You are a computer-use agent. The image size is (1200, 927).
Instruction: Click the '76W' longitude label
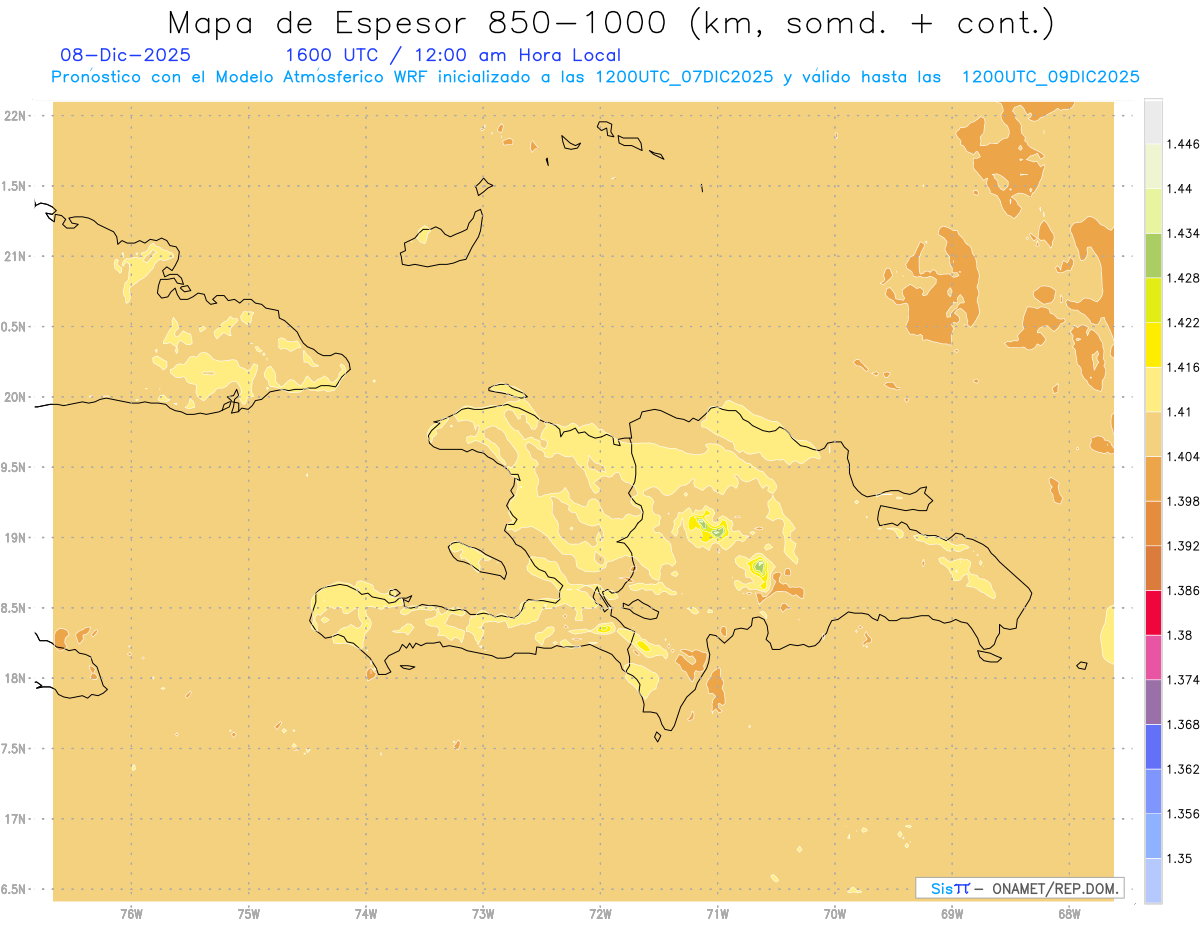pos(131,914)
